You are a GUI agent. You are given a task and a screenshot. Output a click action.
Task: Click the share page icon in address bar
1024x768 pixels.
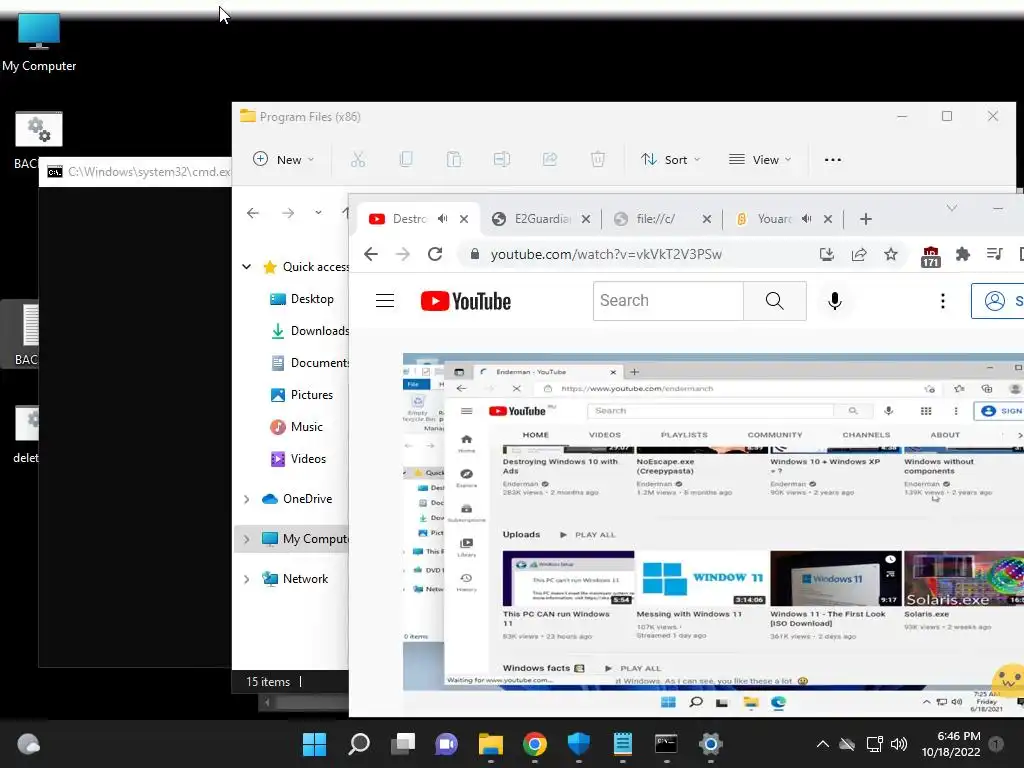click(859, 254)
